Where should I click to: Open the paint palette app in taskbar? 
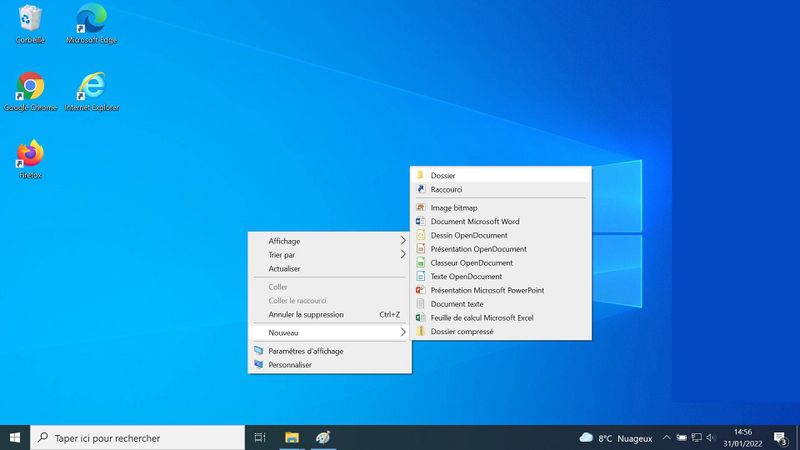323,438
